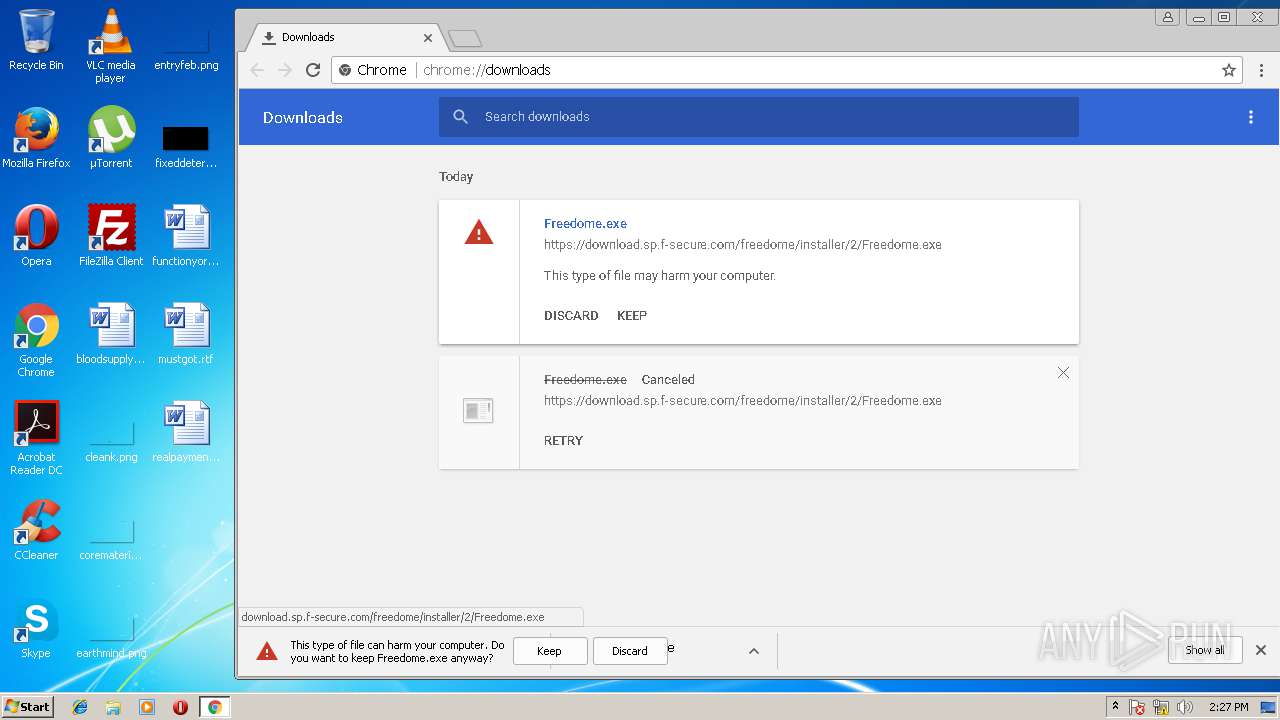1280x720 pixels.
Task: Click the search magnifier in Downloads header
Action: pos(461,117)
